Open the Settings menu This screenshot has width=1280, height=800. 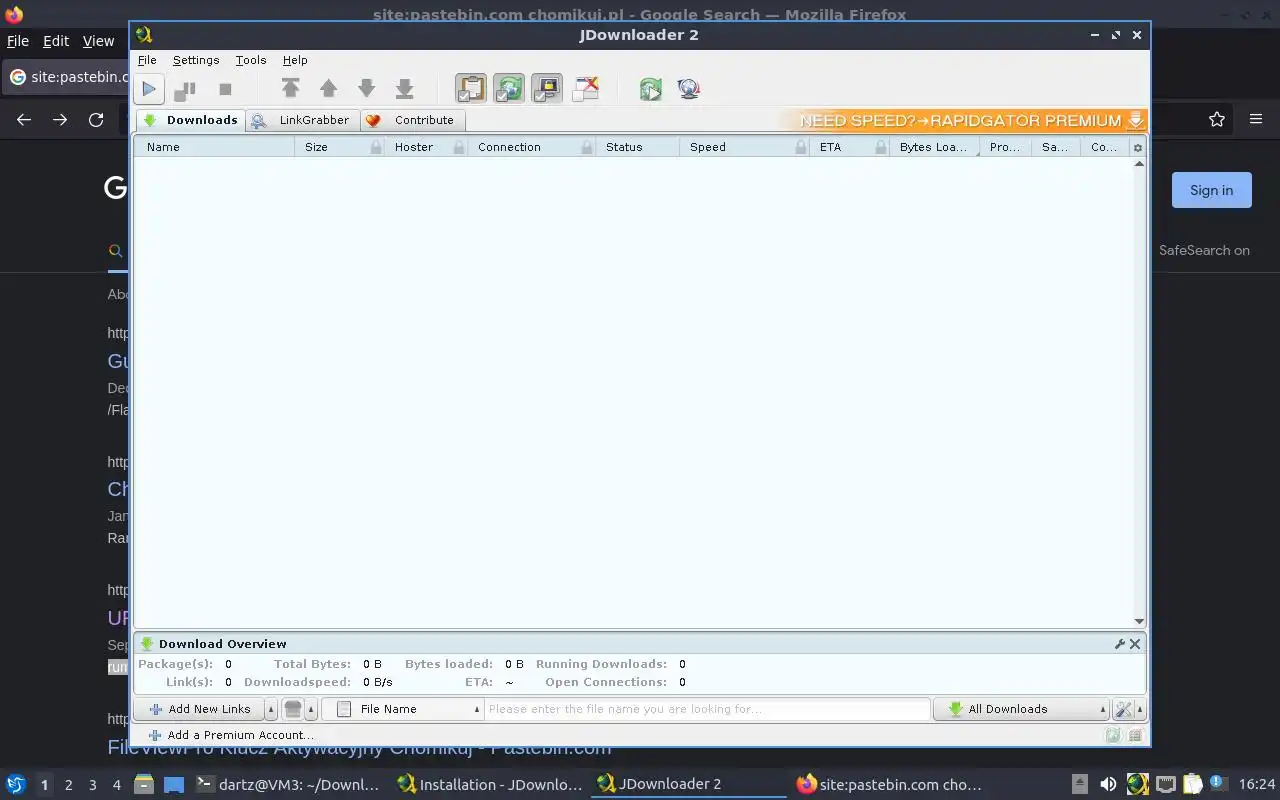[196, 60]
